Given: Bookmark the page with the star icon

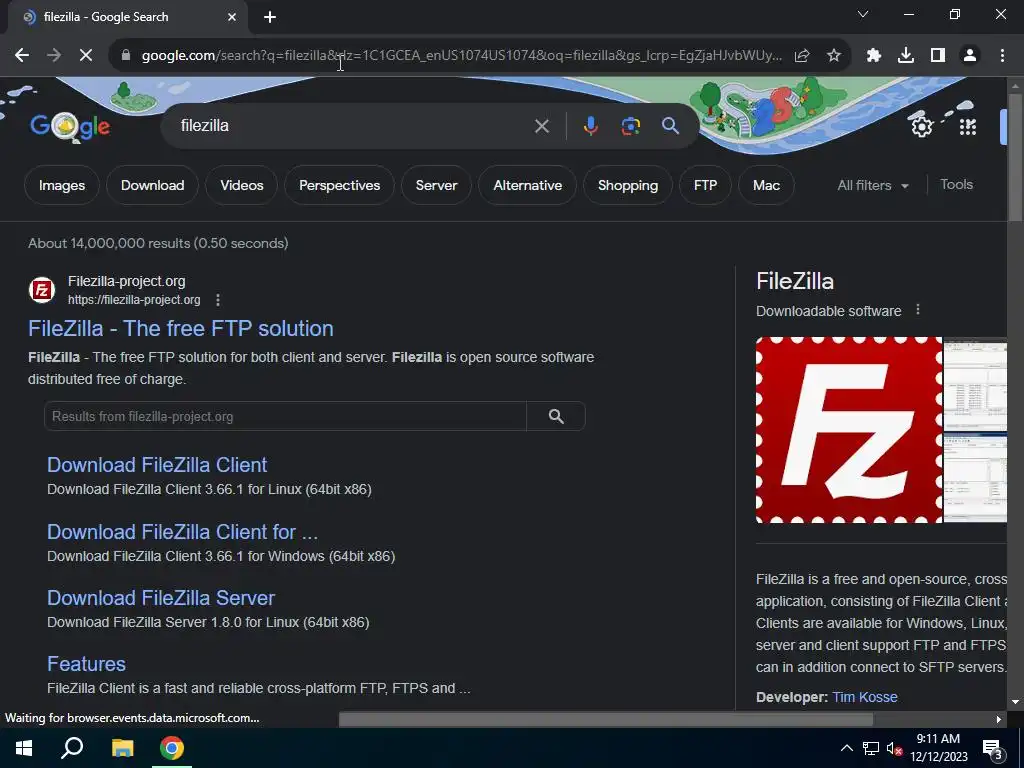Looking at the screenshot, I should [x=834, y=56].
